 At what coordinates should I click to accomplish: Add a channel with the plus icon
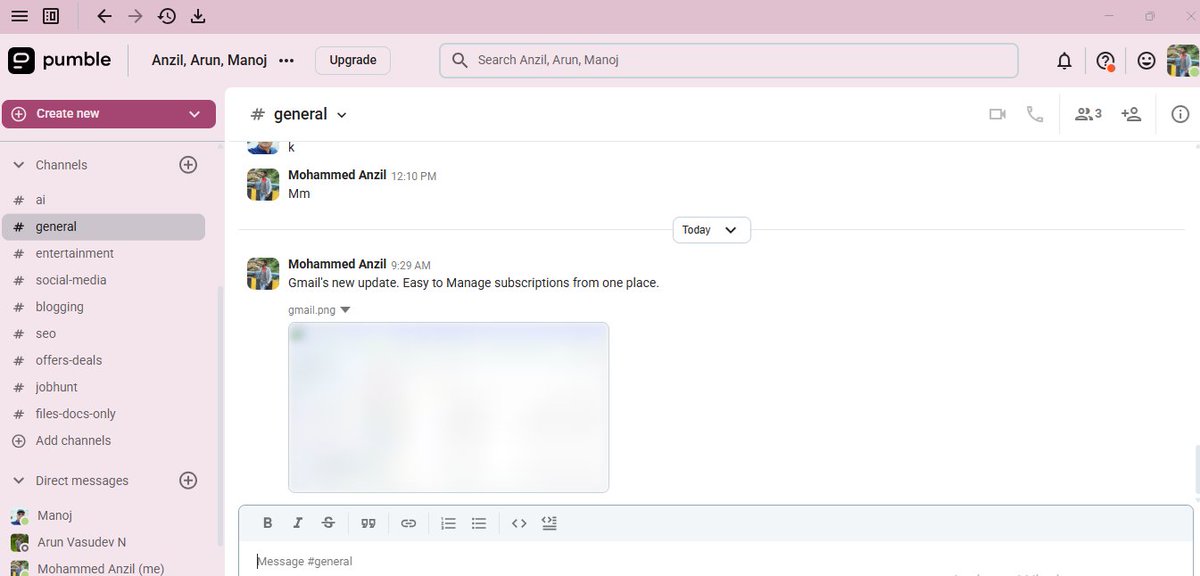[188, 165]
